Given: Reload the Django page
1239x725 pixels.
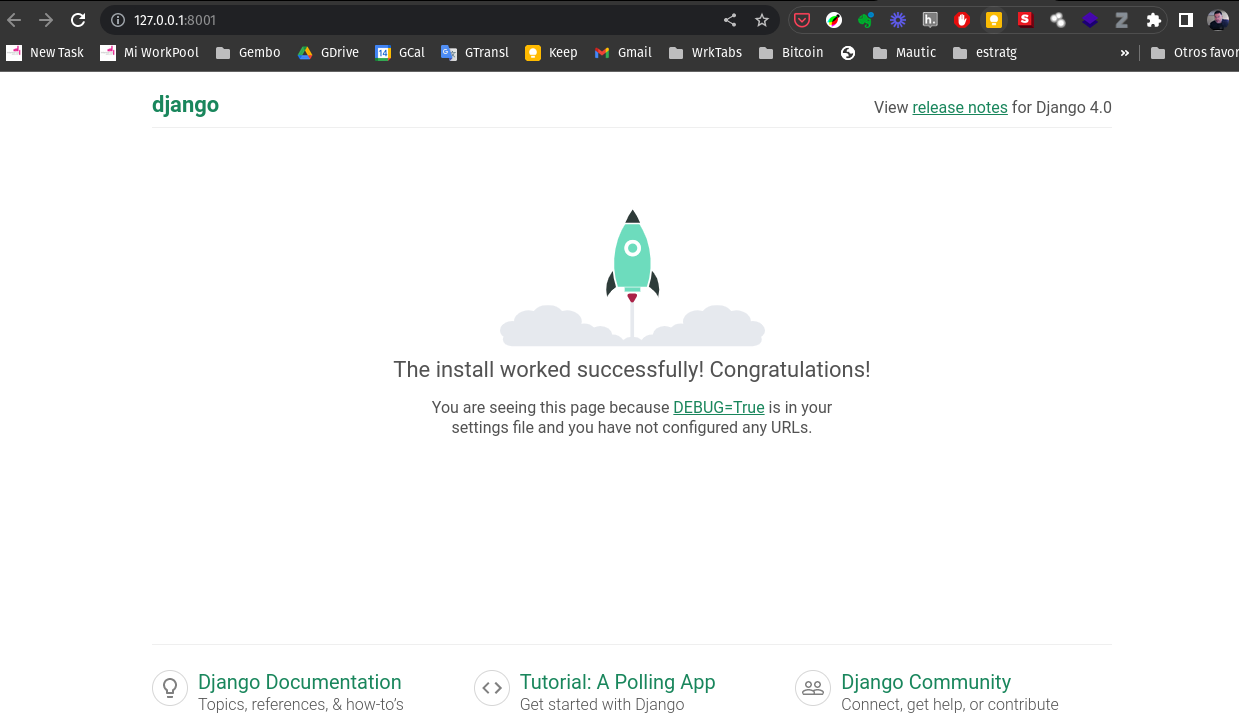Looking at the screenshot, I should click(x=78, y=20).
